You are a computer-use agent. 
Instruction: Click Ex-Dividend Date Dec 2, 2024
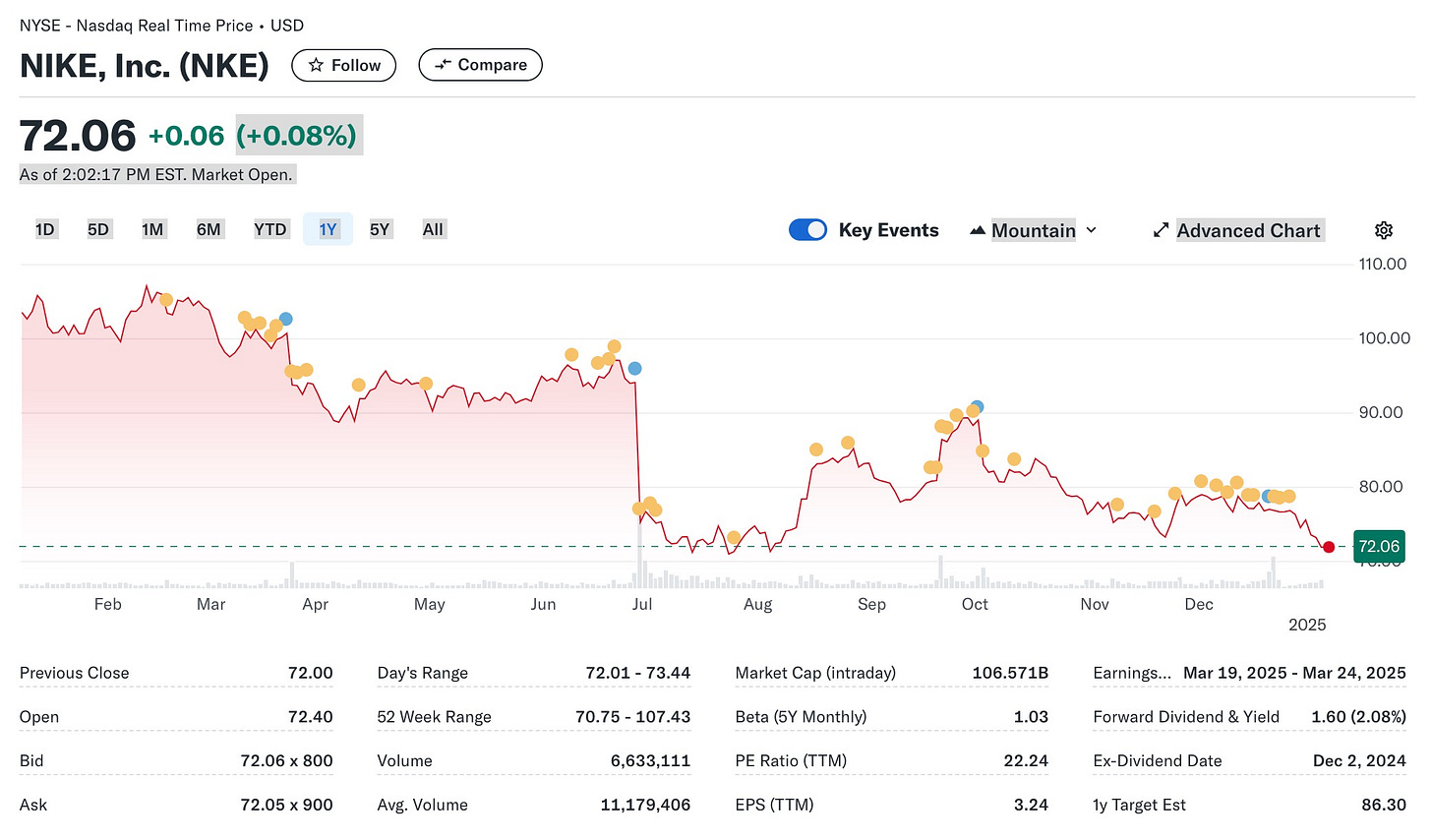point(1359,760)
